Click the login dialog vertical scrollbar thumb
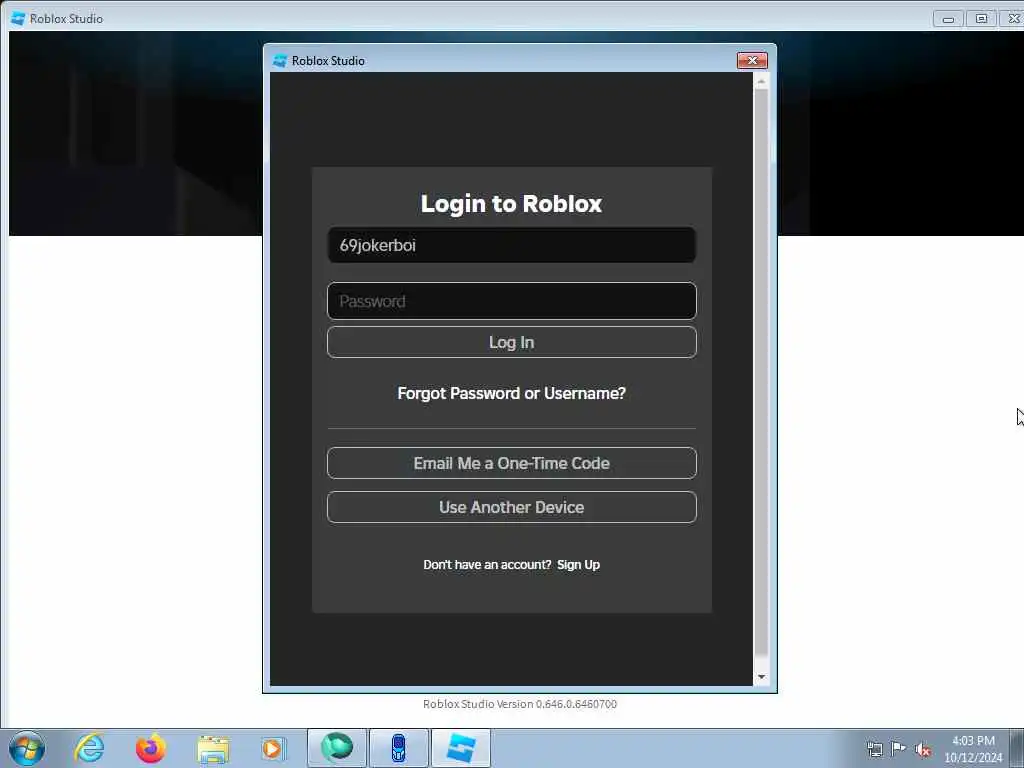 click(761, 372)
